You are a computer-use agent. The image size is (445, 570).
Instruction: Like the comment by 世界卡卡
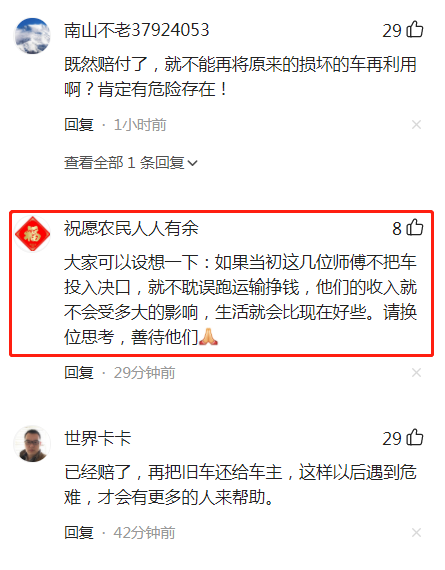point(414,437)
